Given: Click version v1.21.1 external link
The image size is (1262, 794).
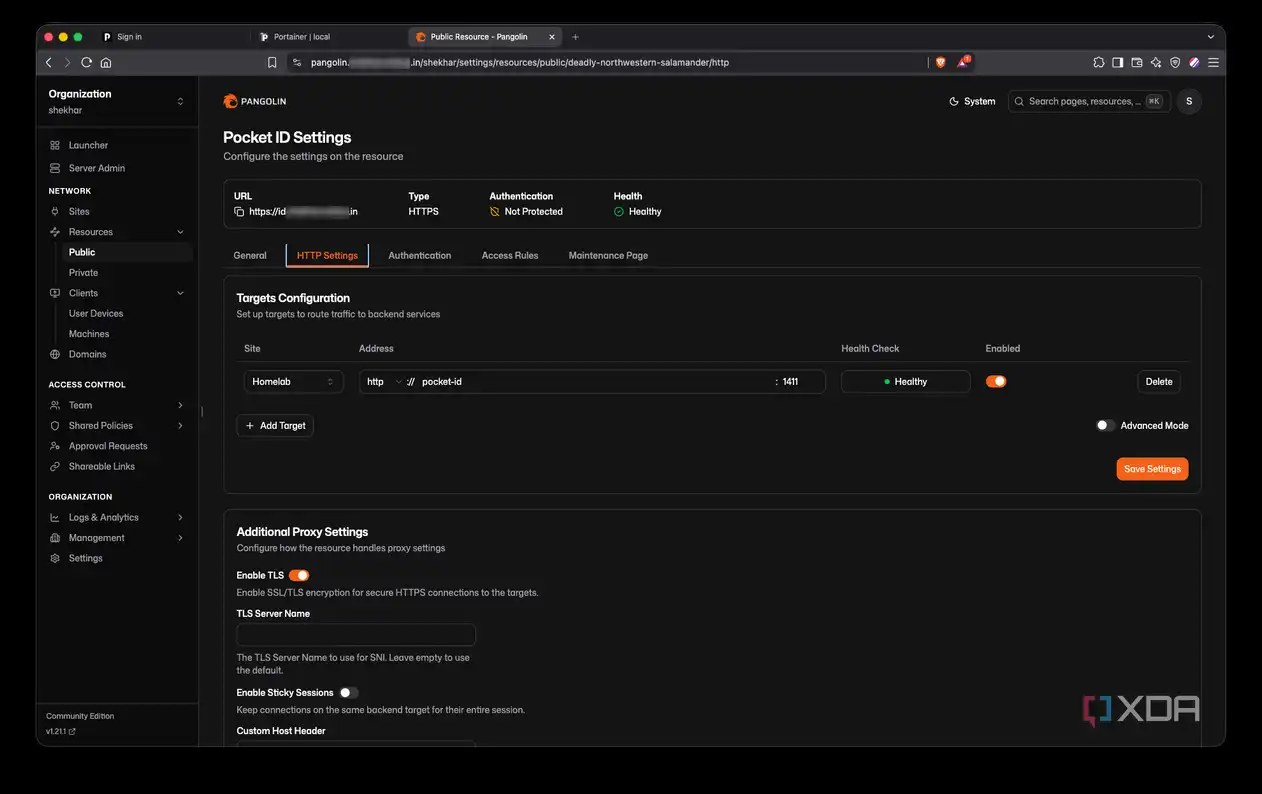Looking at the screenshot, I should [61, 731].
